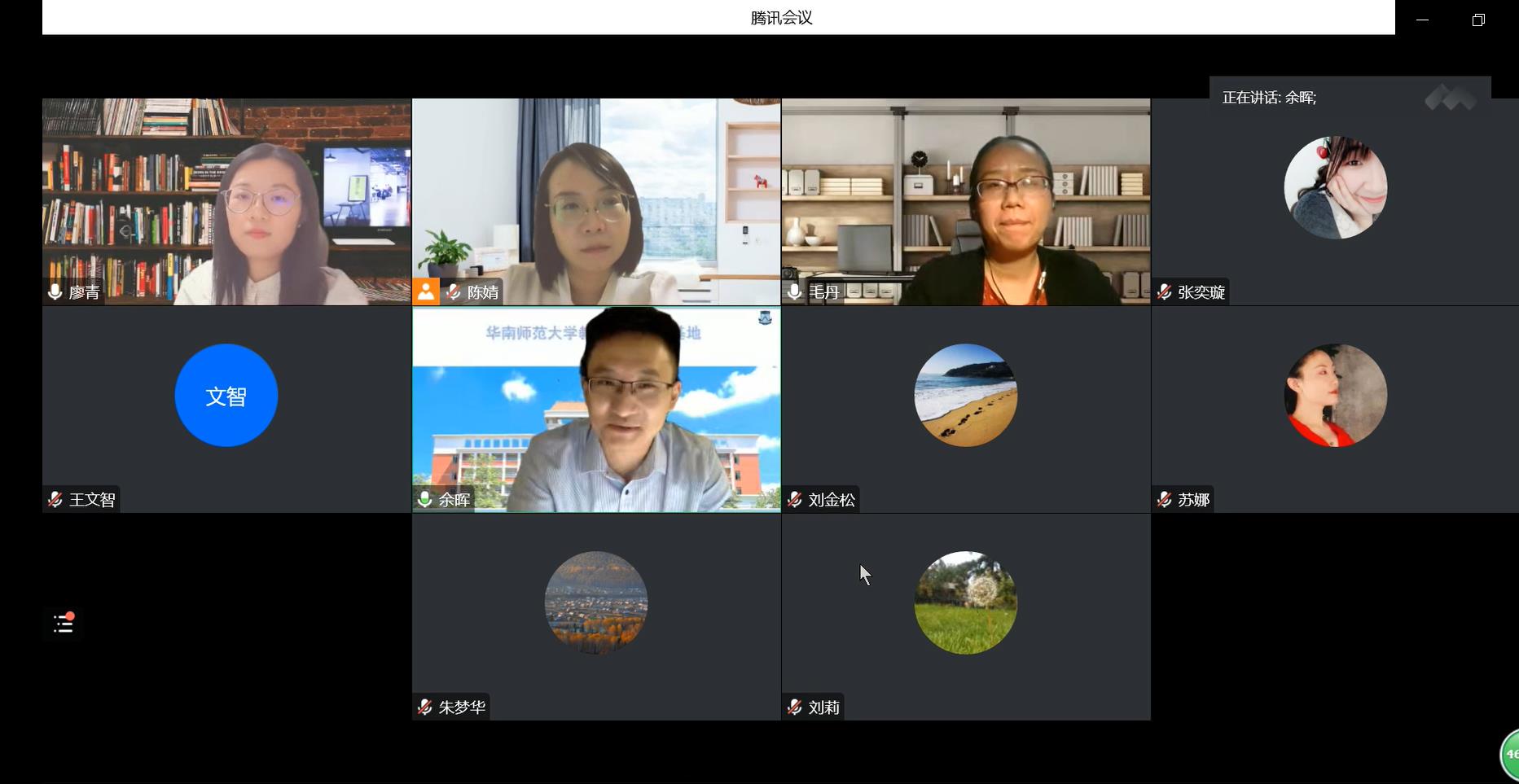Click the 正在讲话: 余晖 speaking indicator
The width and height of the screenshot is (1519, 784).
[1269, 98]
